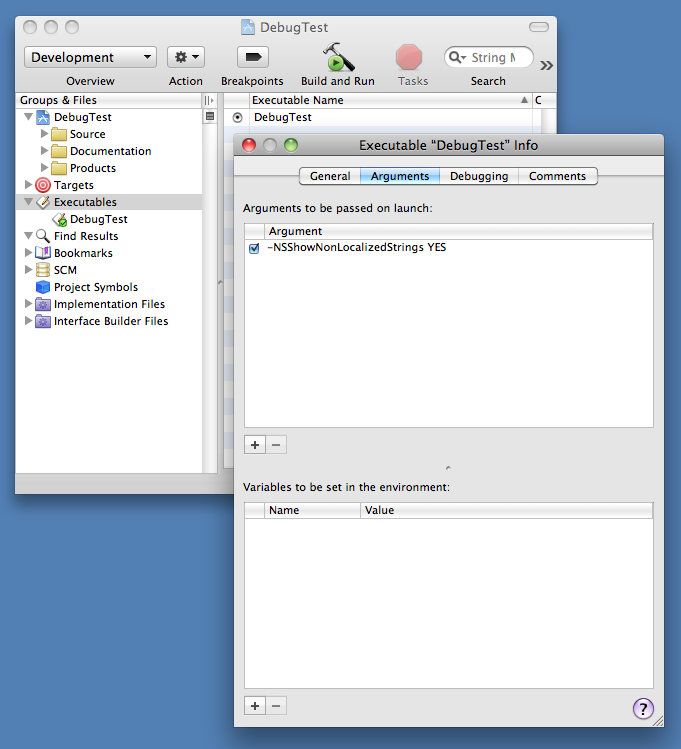
Task: Click the Build and Run hammer icon
Action: pyautogui.click(x=338, y=58)
